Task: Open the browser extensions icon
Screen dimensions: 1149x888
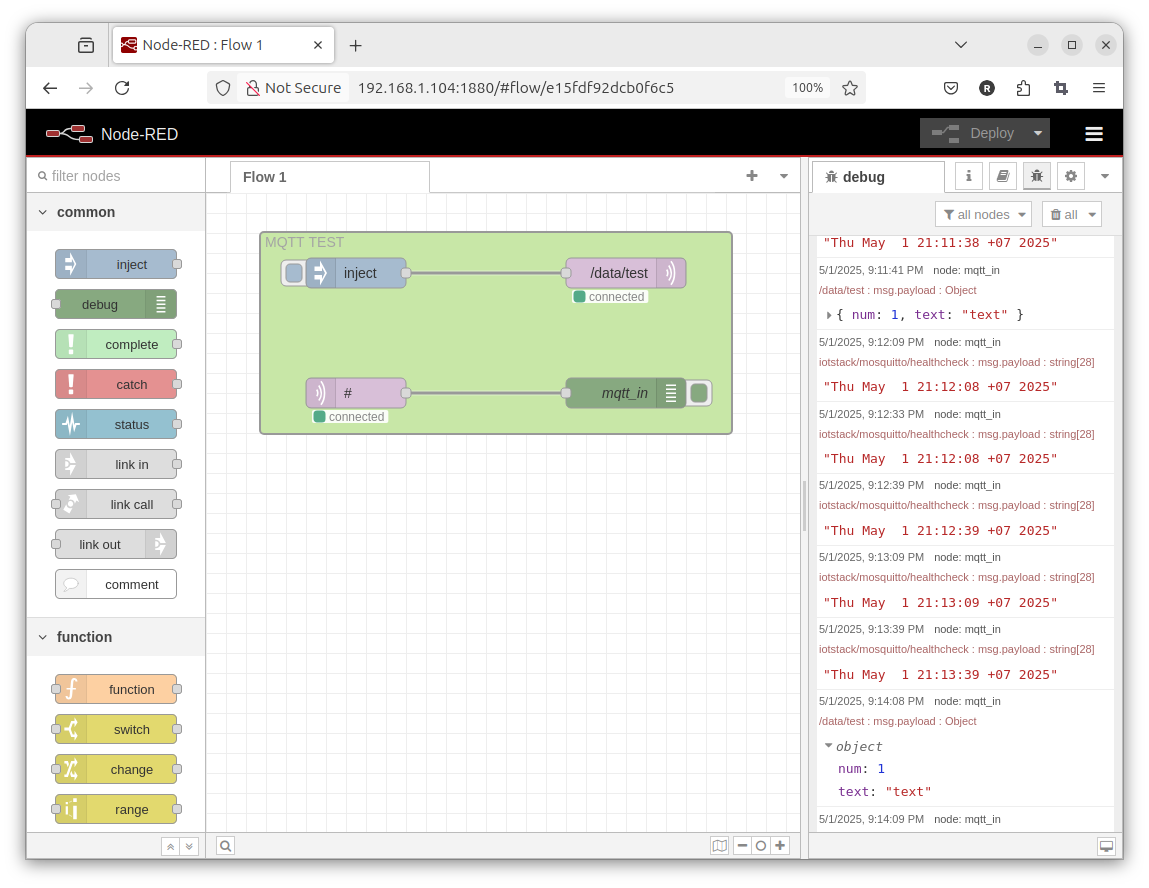Action: pos(1024,88)
